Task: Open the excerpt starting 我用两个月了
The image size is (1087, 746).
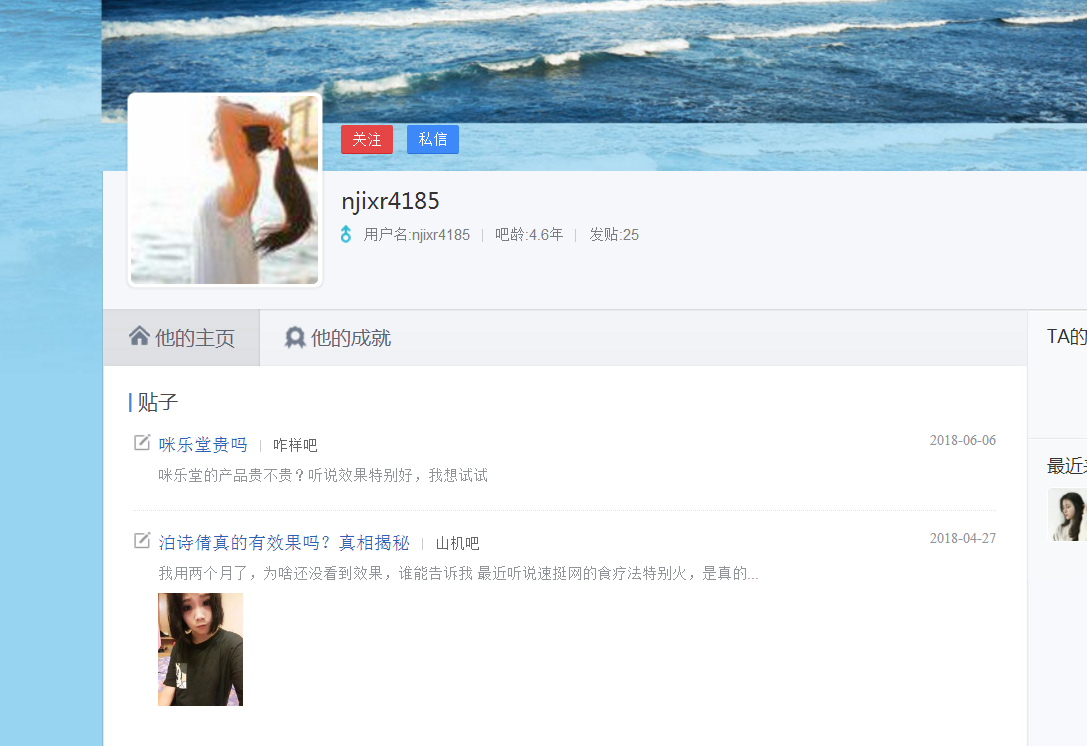Action: [x=458, y=574]
